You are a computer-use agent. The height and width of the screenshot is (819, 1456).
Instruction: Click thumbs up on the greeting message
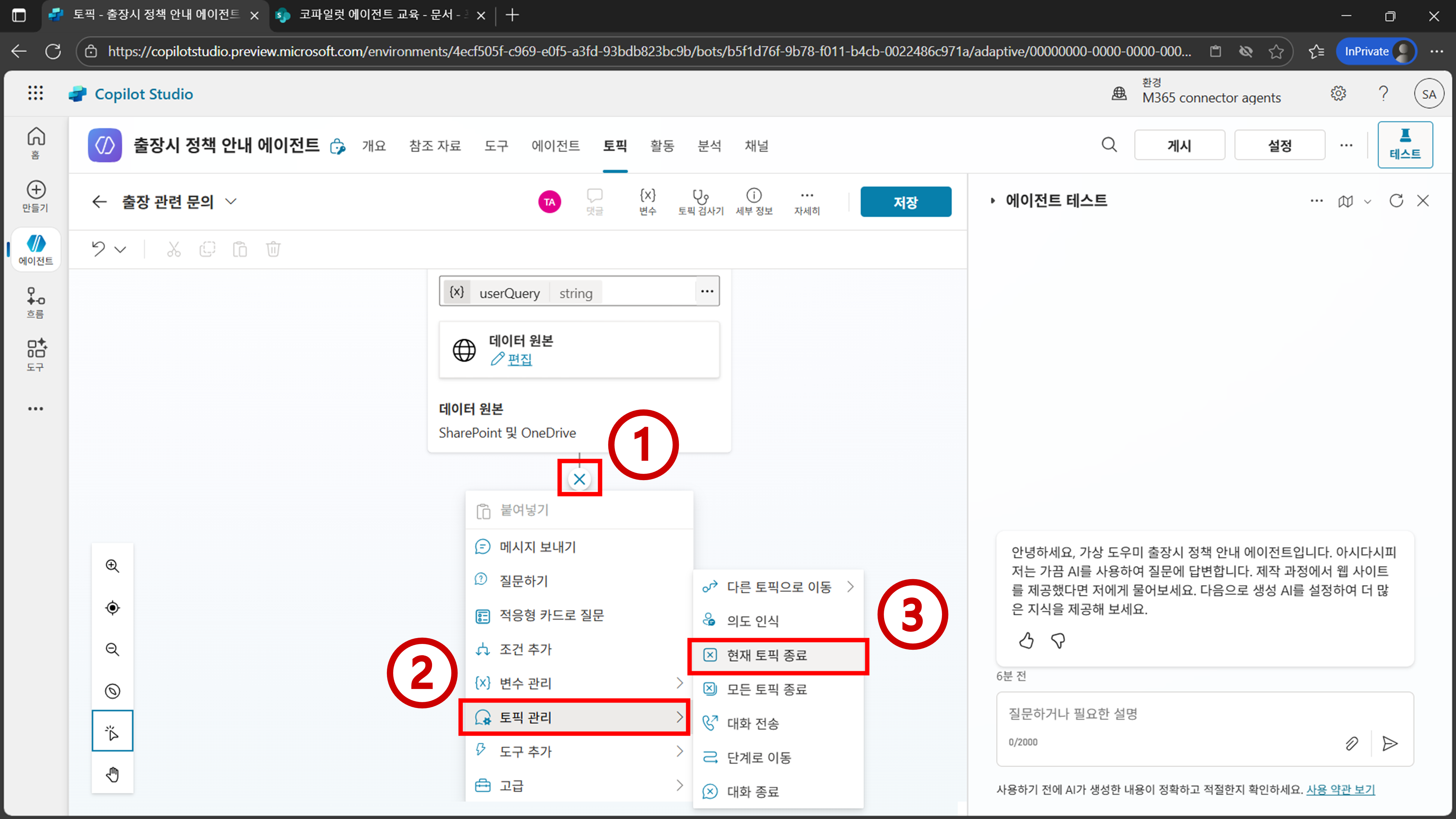pyautogui.click(x=1026, y=640)
